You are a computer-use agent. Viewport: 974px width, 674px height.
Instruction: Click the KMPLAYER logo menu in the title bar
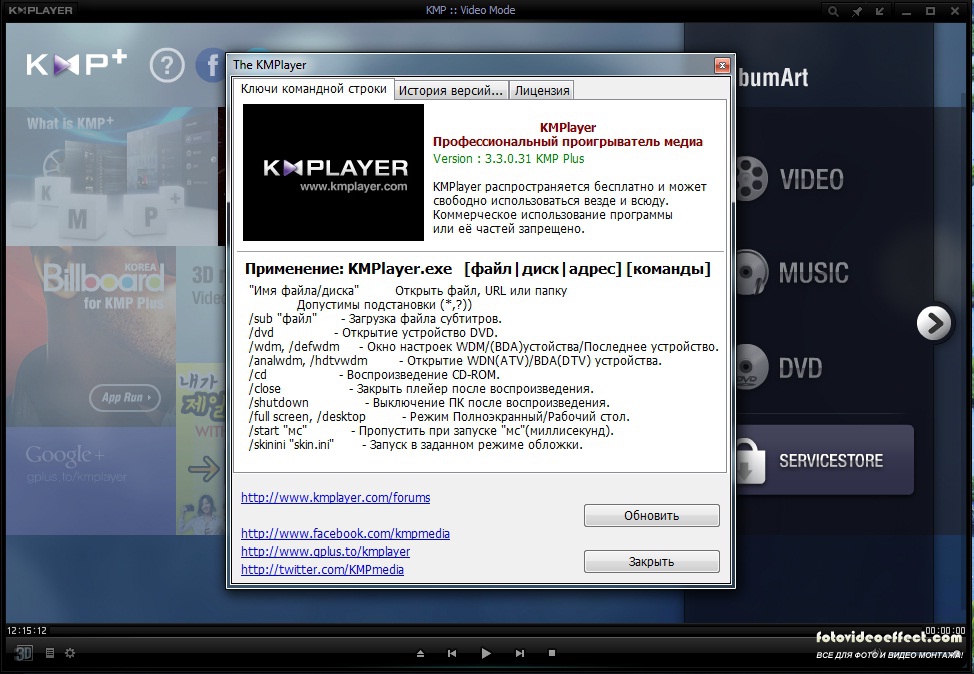pyautogui.click(x=41, y=10)
